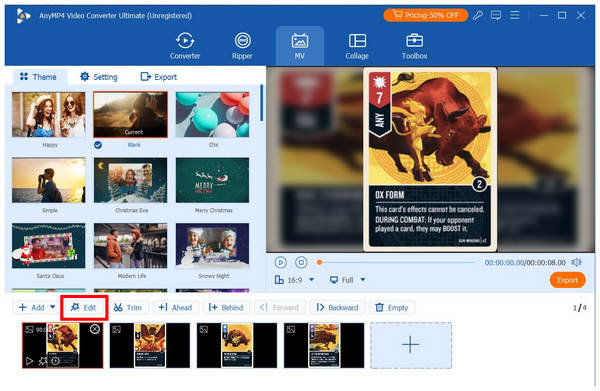Viewport: 600px width, 391px height.
Task: Click the Edit button
Action: pyautogui.click(x=84, y=308)
